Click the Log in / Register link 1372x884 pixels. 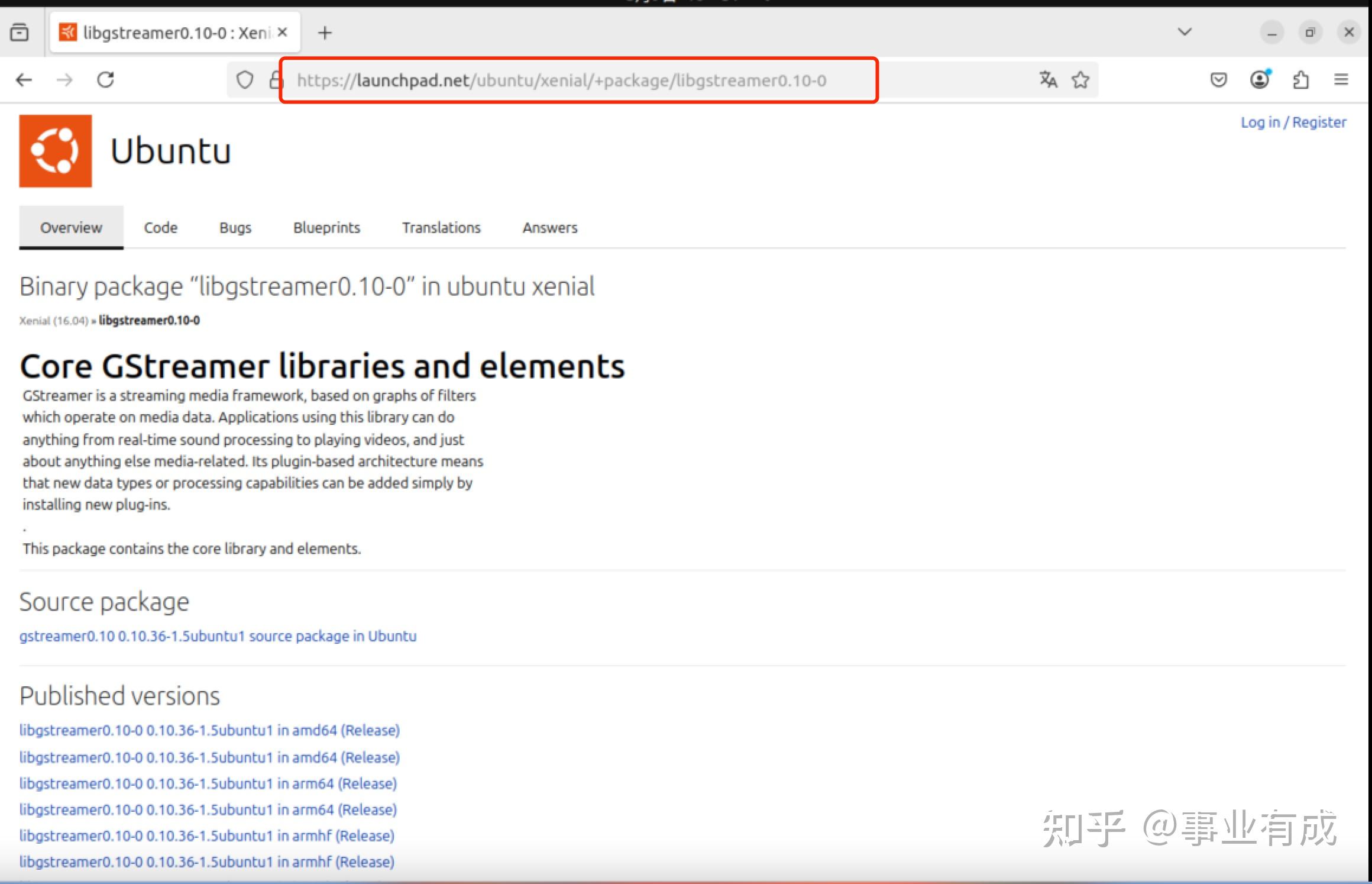[1294, 122]
